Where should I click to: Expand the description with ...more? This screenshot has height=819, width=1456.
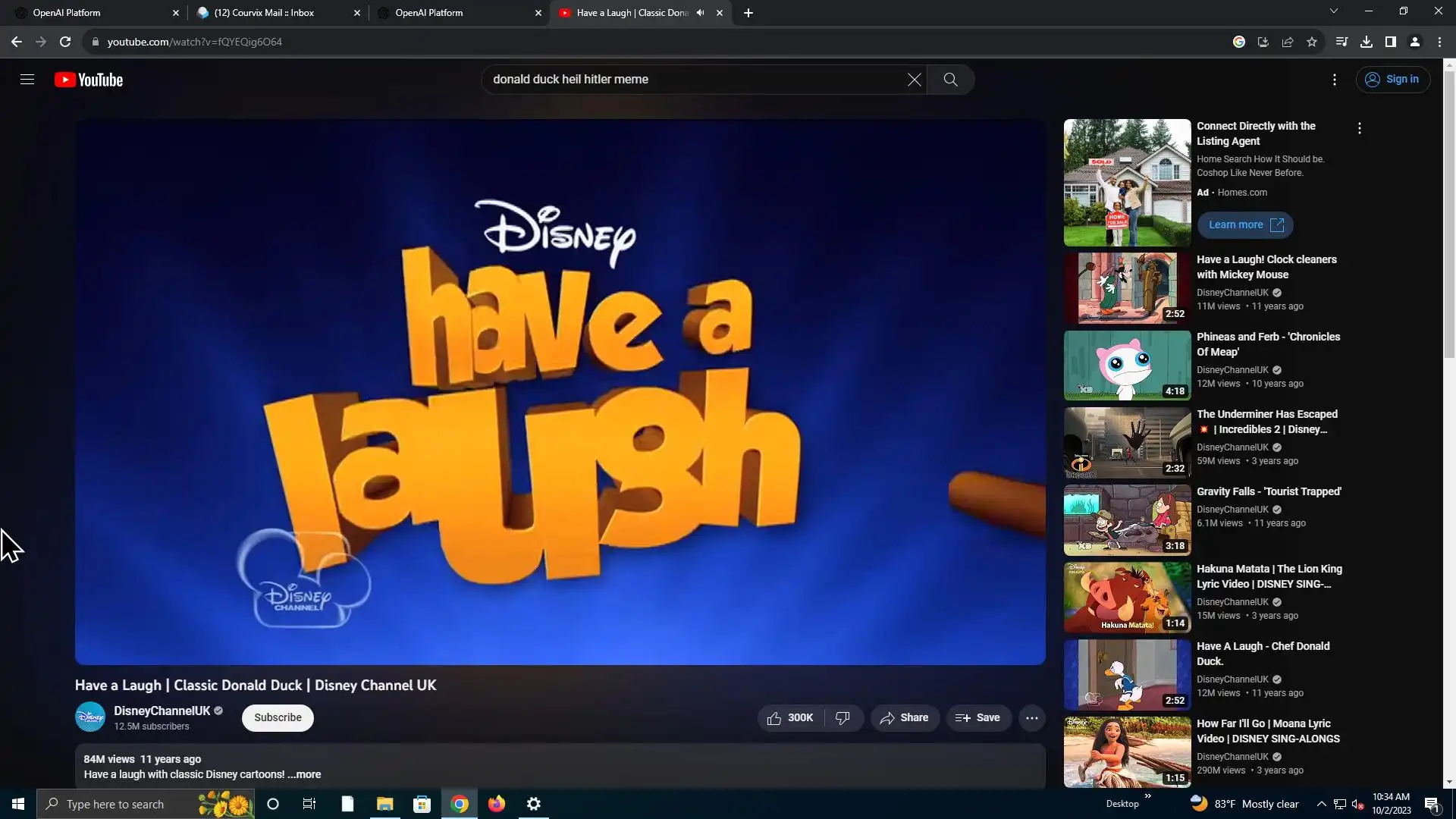[x=305, y=774]
